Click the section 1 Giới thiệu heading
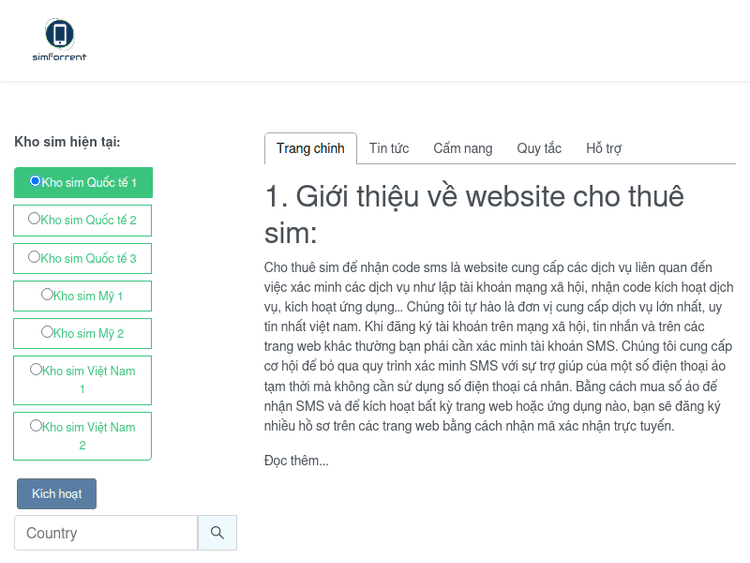Screen dimensions: 750x563 (474, 214)
